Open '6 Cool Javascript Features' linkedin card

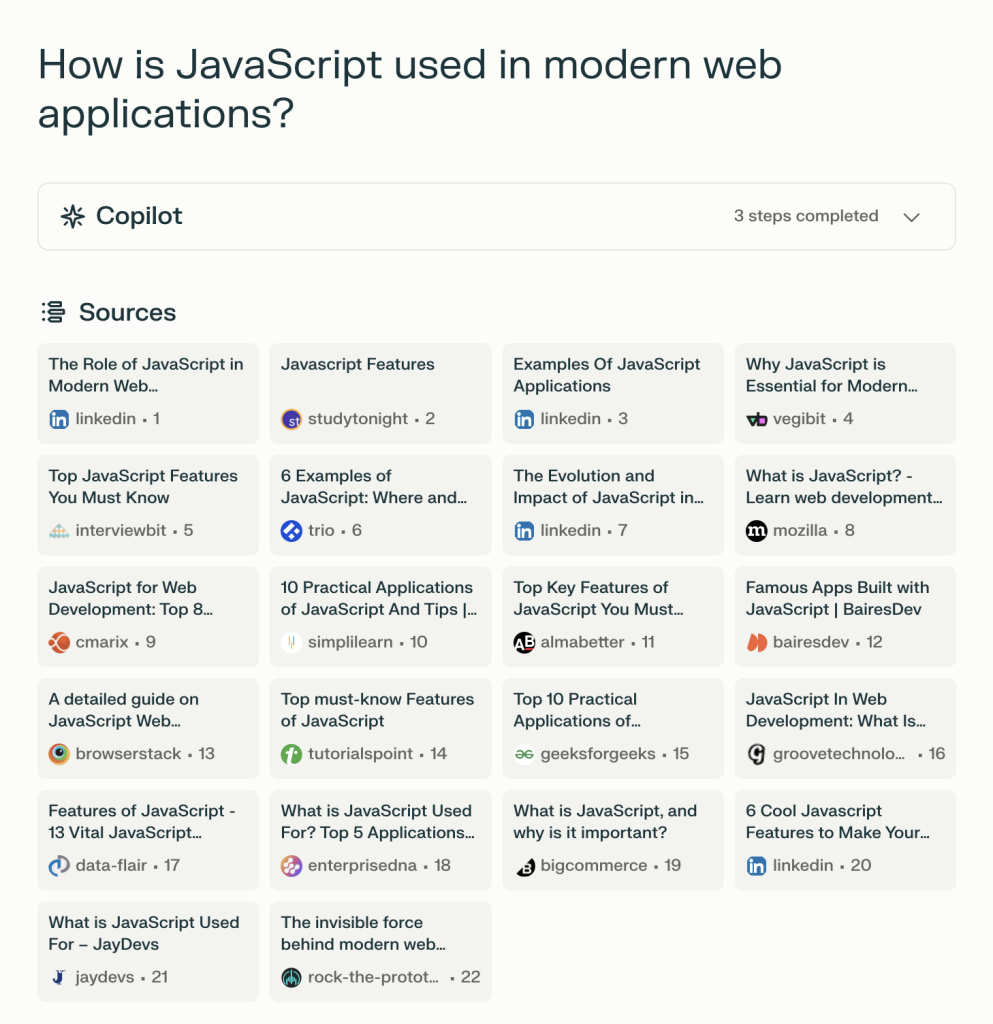[x=845, y=840]
